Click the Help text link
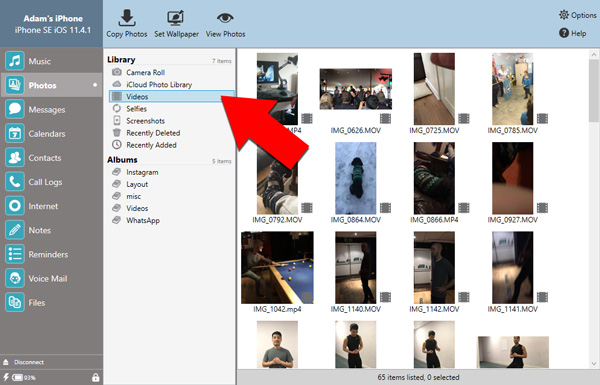The width and height of the screenshot is (600, 385). coord(579,33)
